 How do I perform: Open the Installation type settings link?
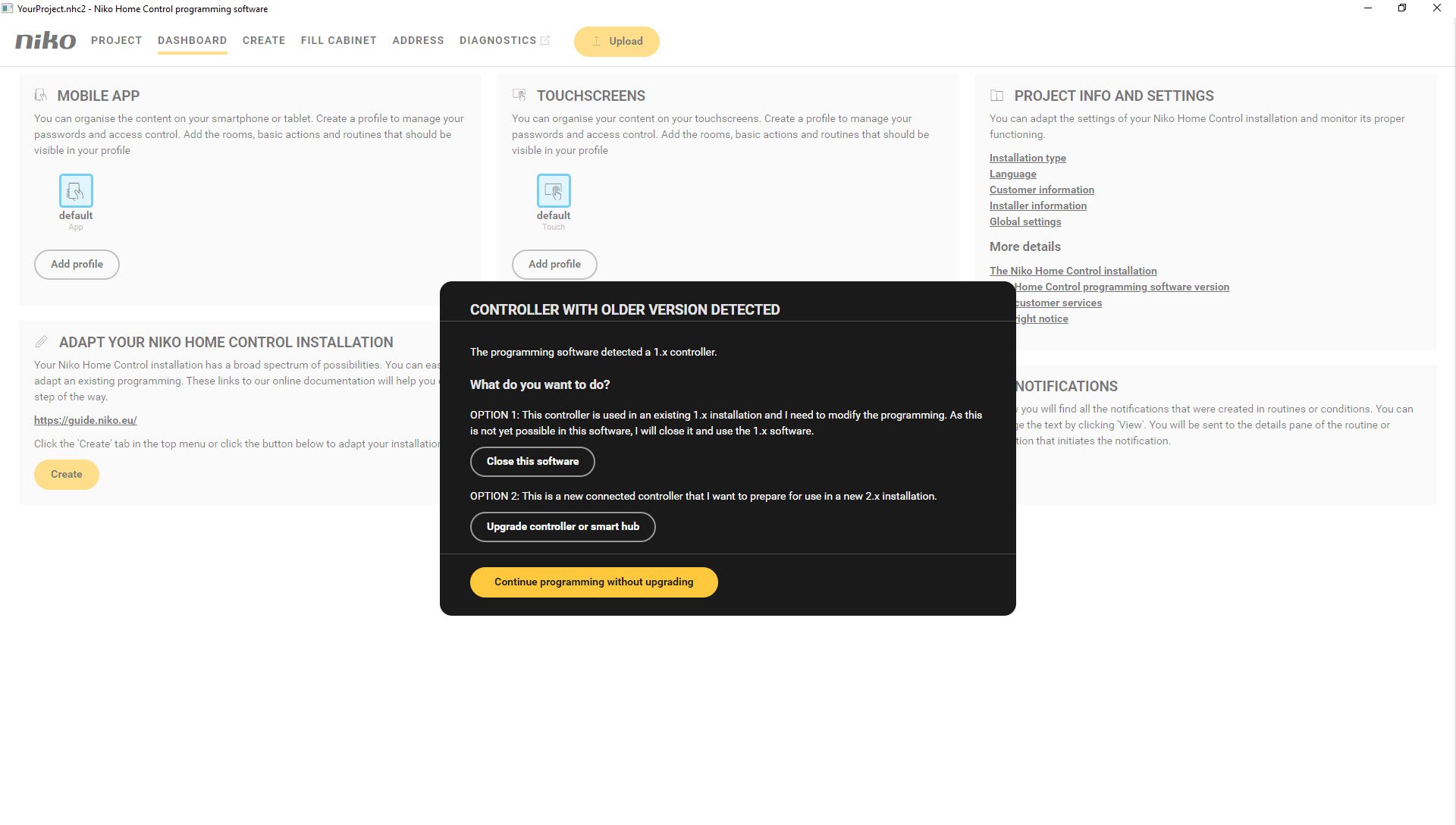pyautogui.click(x=1027, y=158)
